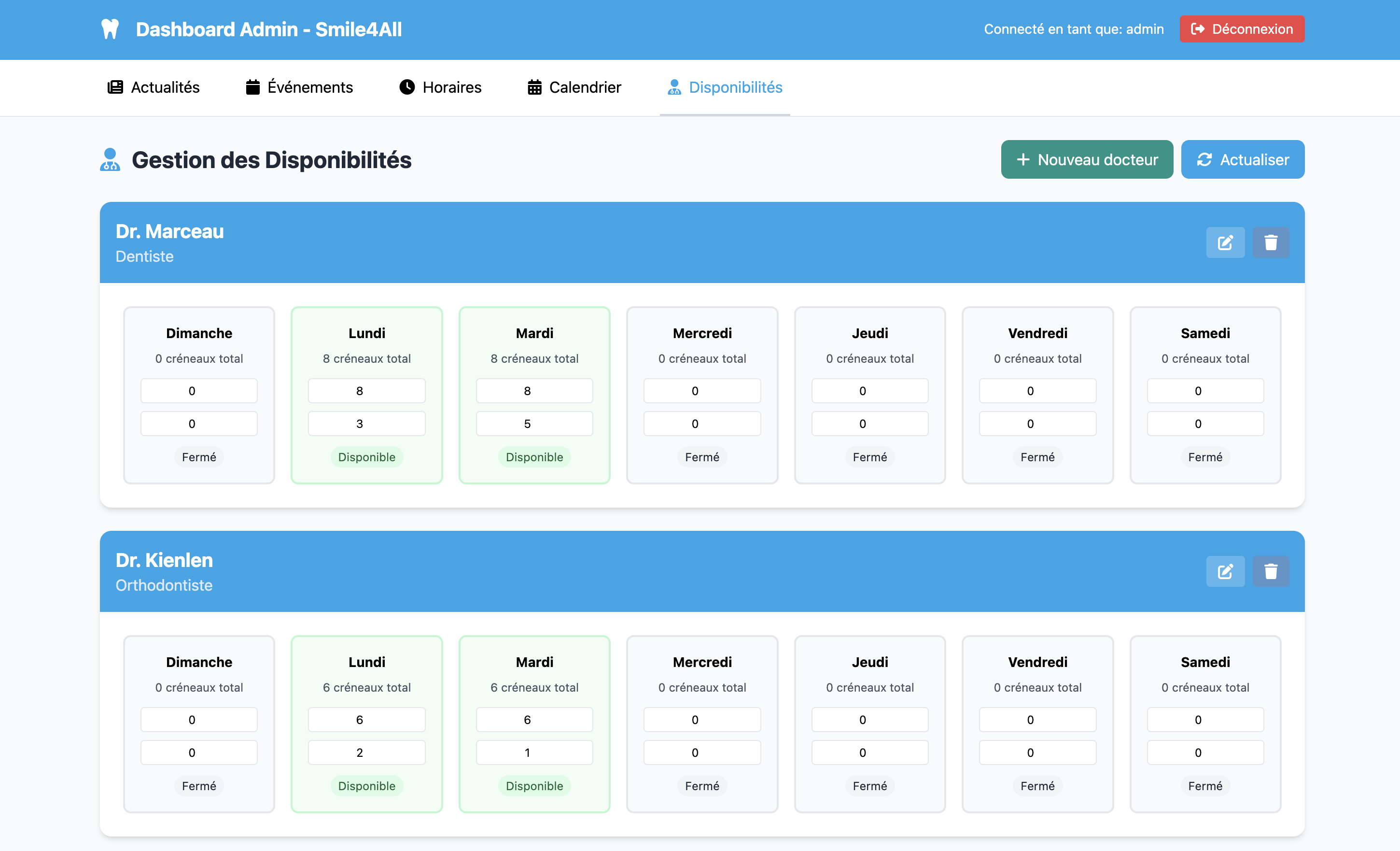The width and height of the screenshot is (1400, 851).
Task: Edit Dr. Marceau with pencil icon
Action: coord(1225,243)
